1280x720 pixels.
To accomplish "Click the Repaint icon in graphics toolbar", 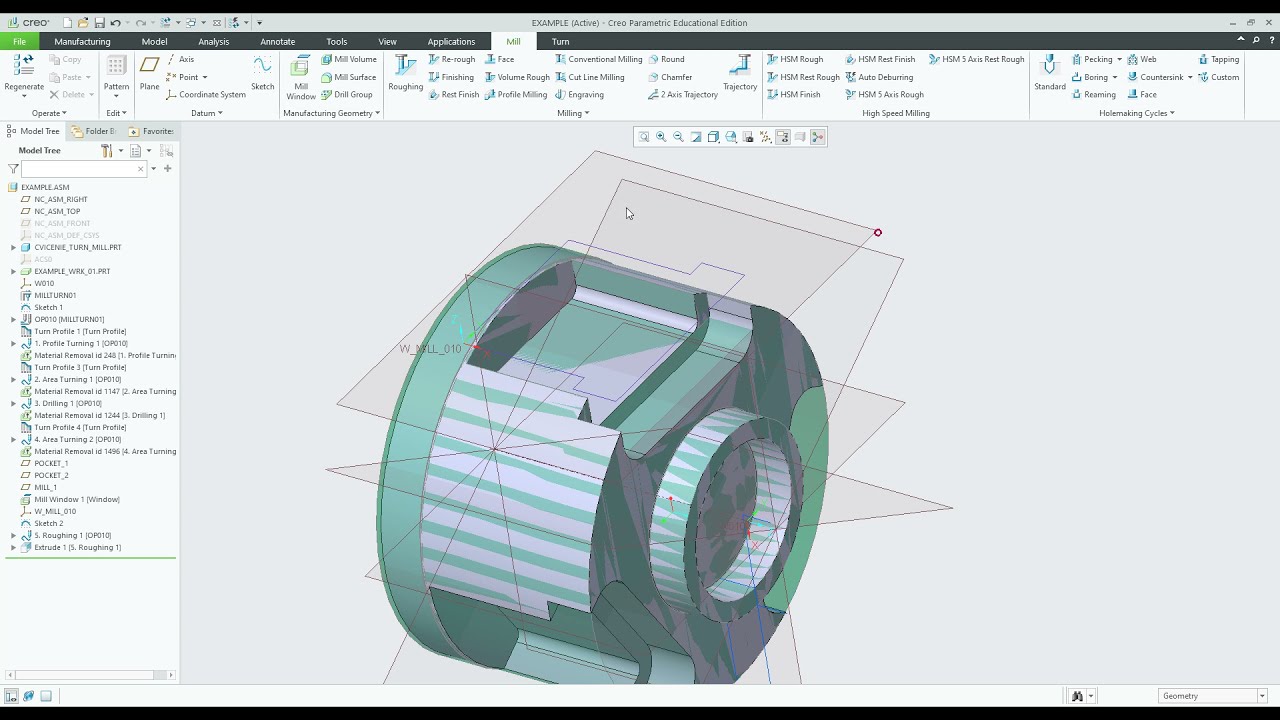I will tap(696, 137).
